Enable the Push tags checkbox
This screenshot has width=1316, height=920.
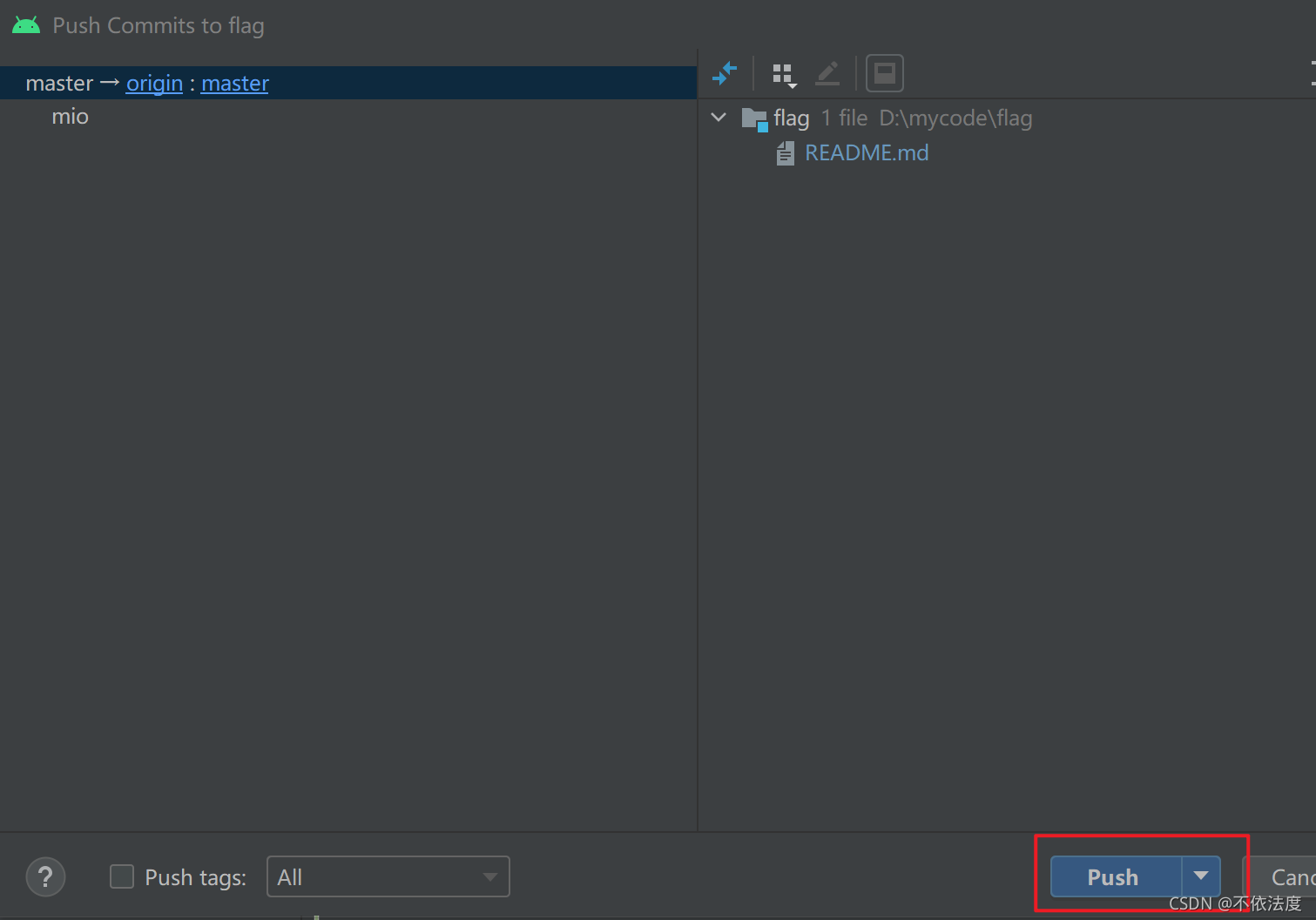click(122, 876)
